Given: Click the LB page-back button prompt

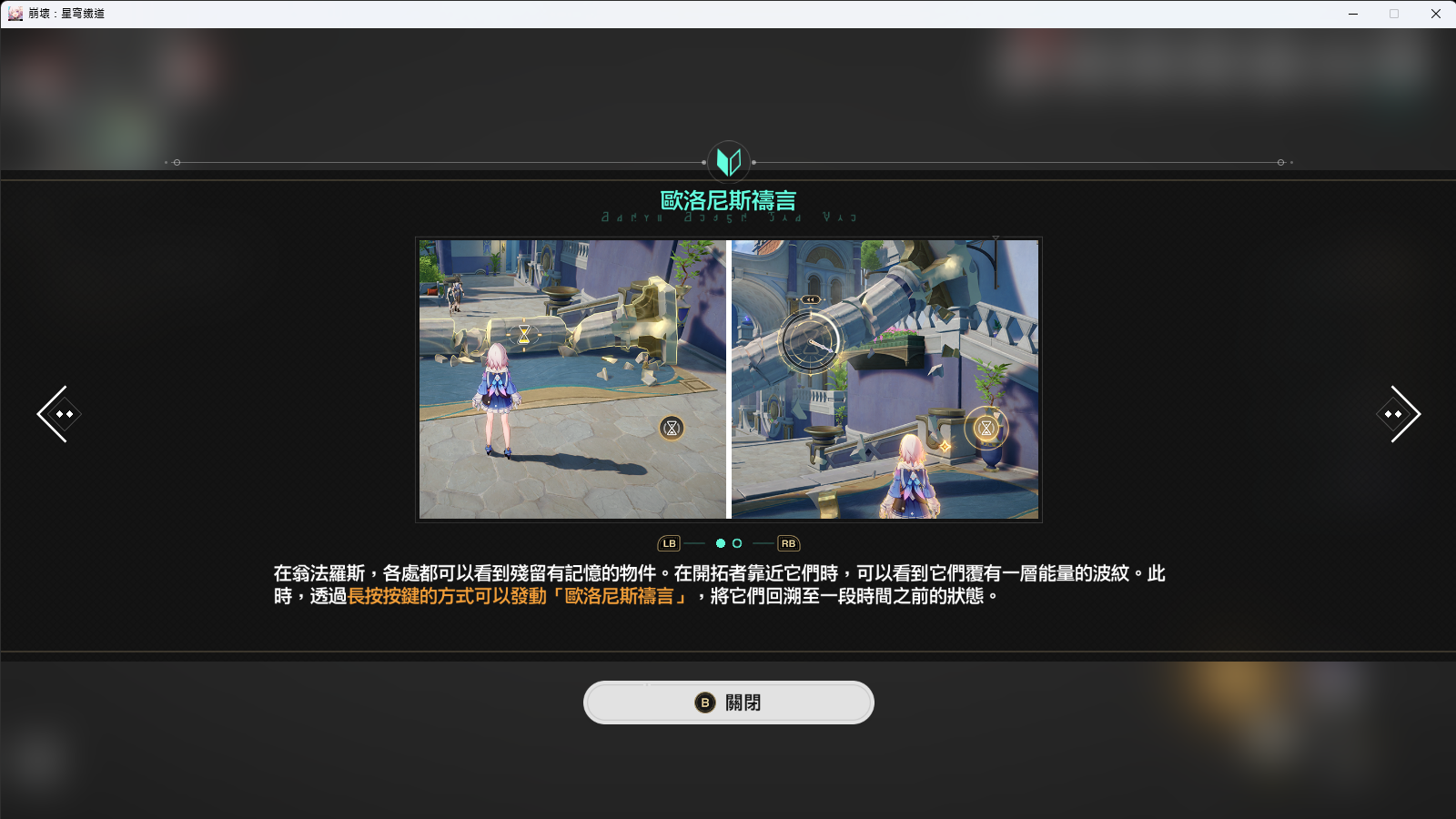Looking at the screenshot, I should [x=669, y=543].
